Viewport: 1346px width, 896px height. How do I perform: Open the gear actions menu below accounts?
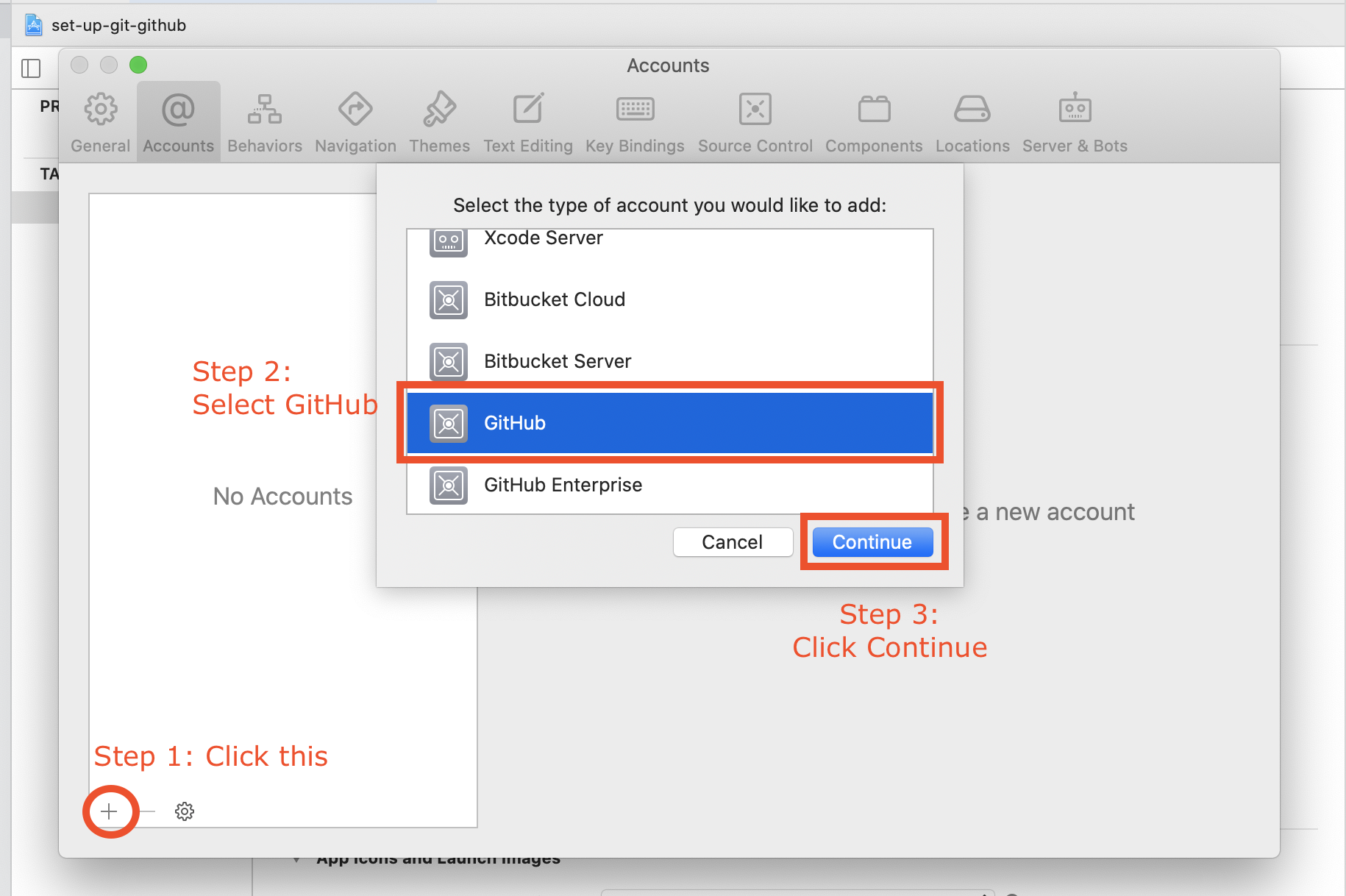click(185, 811)
